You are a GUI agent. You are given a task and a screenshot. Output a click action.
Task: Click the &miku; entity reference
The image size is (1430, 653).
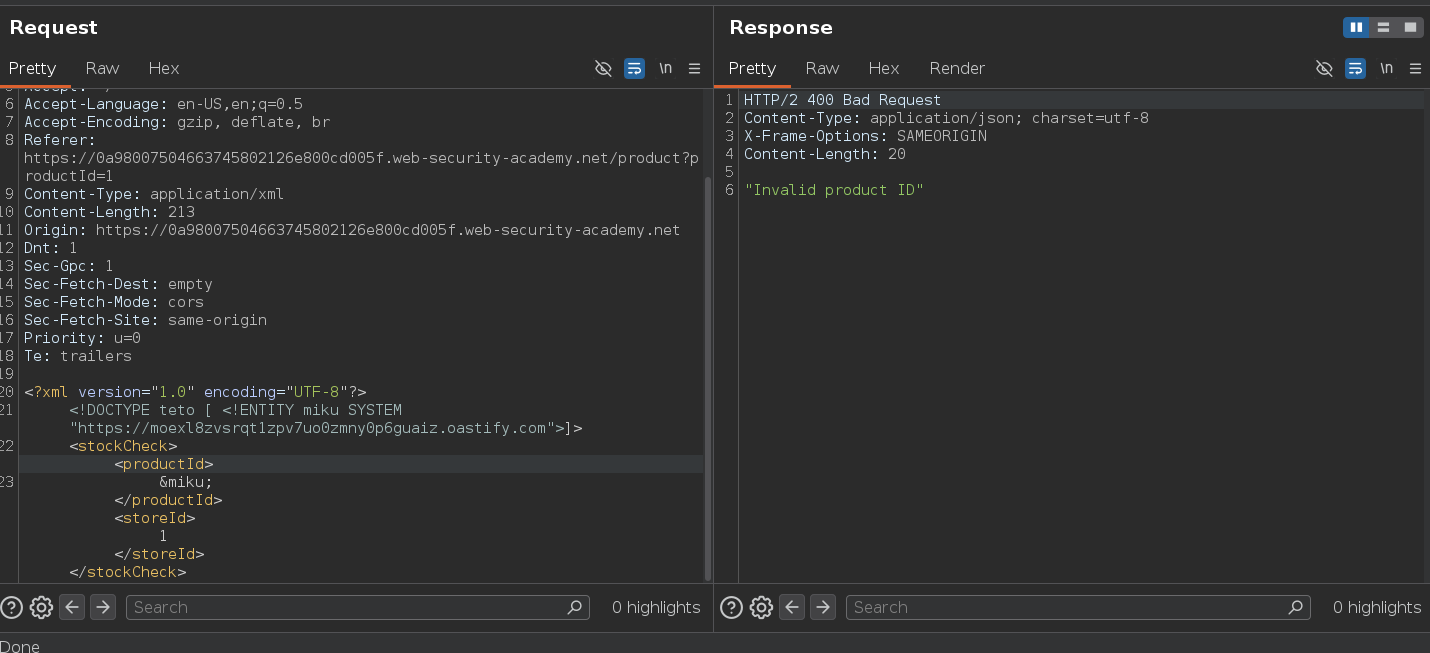click(186, 482)
